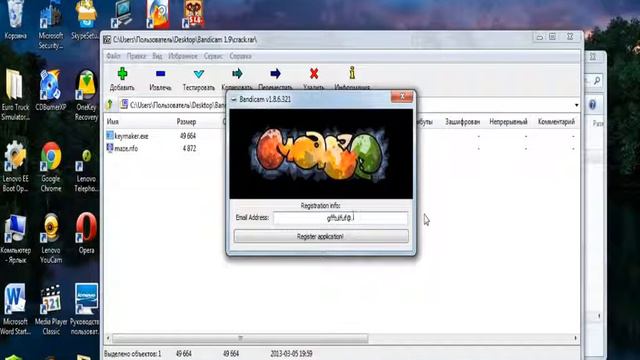The width and height of the screenshot is (640, 360).
Task: Open the OneKey Recovery desktop icon
Action: [86, 95]
